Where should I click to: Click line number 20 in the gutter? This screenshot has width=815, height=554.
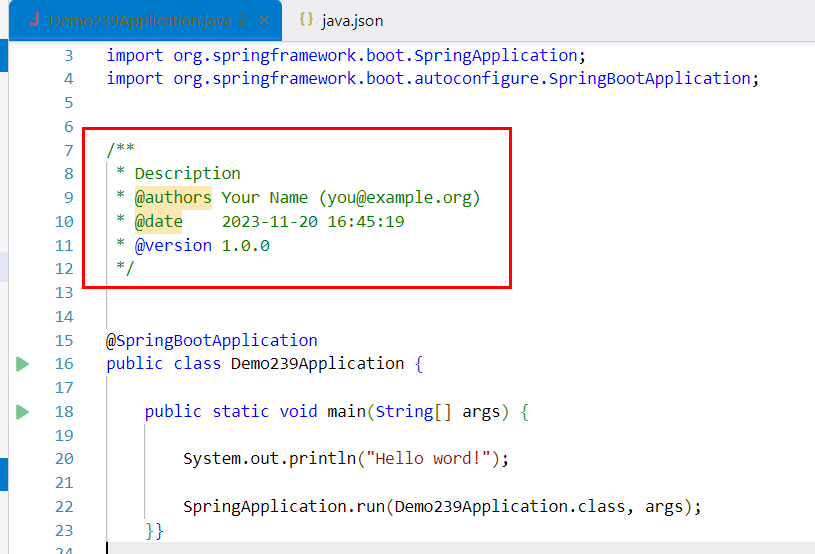(x=64, y=459)
